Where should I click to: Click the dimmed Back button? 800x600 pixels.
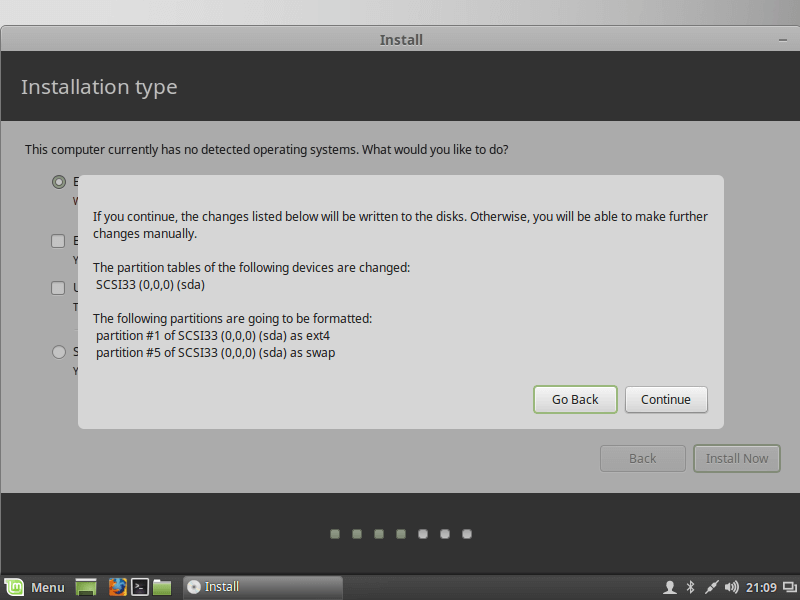tap(642, 458)
